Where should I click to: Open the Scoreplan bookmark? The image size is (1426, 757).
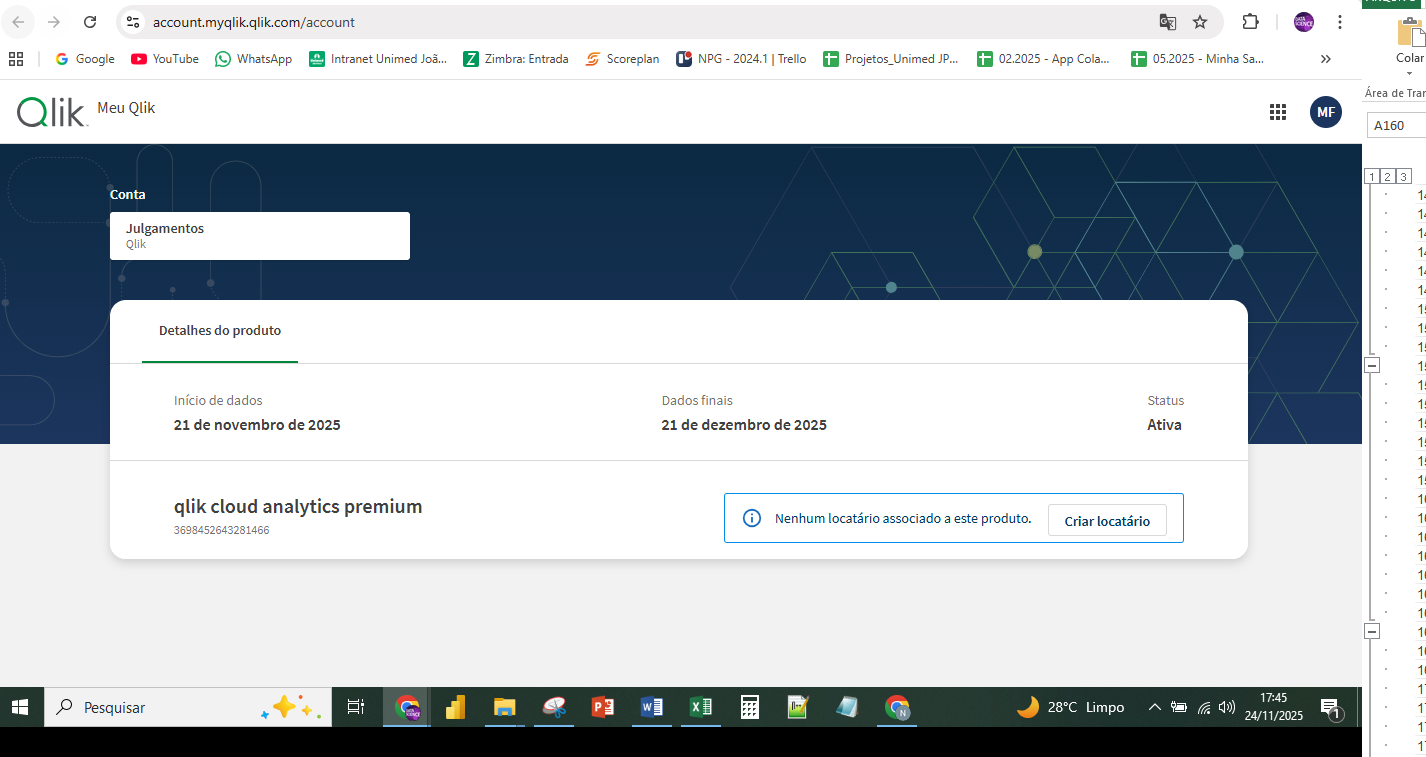(622, 59)
